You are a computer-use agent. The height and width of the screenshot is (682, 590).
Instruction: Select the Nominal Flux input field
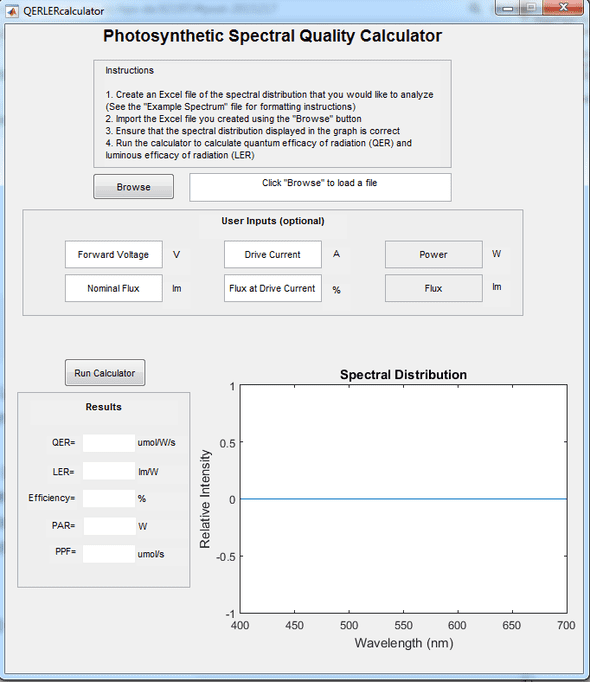coord(114,288)
